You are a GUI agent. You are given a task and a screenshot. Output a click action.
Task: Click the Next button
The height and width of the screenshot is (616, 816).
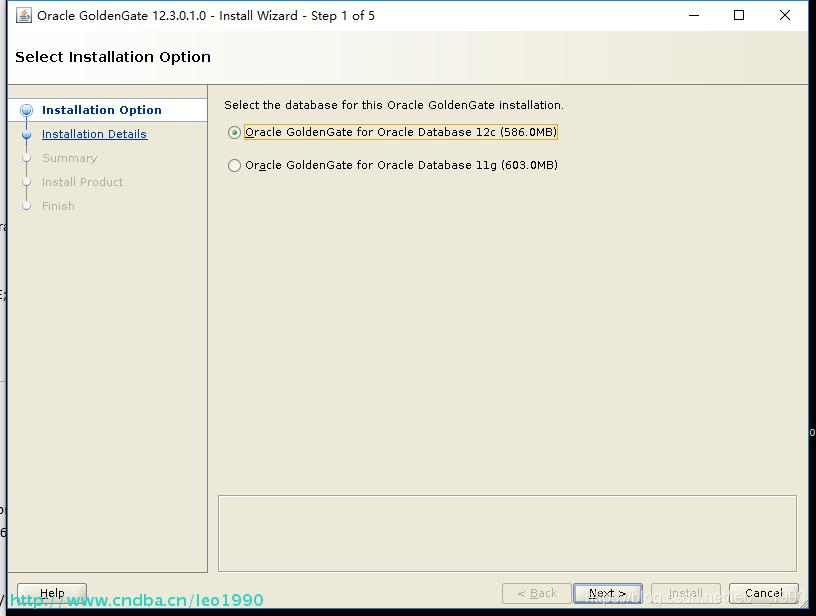(x=607, y=593)
